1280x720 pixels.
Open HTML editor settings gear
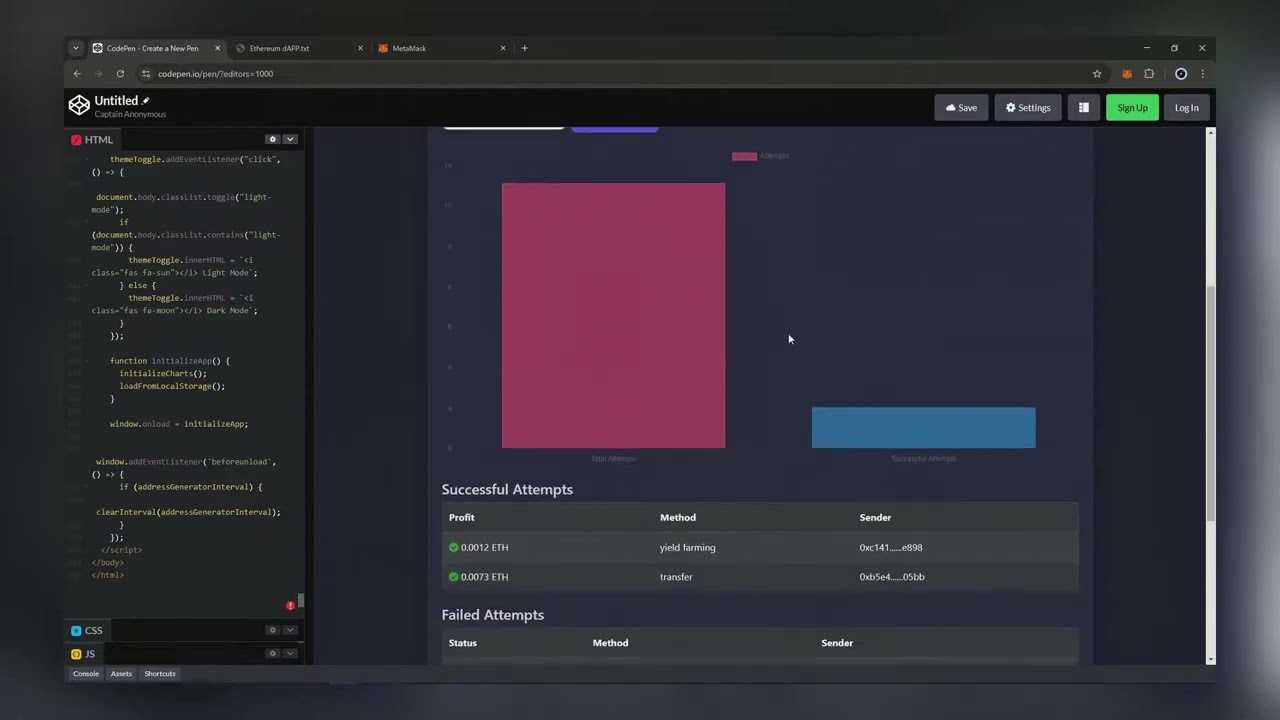click(272, 139)
